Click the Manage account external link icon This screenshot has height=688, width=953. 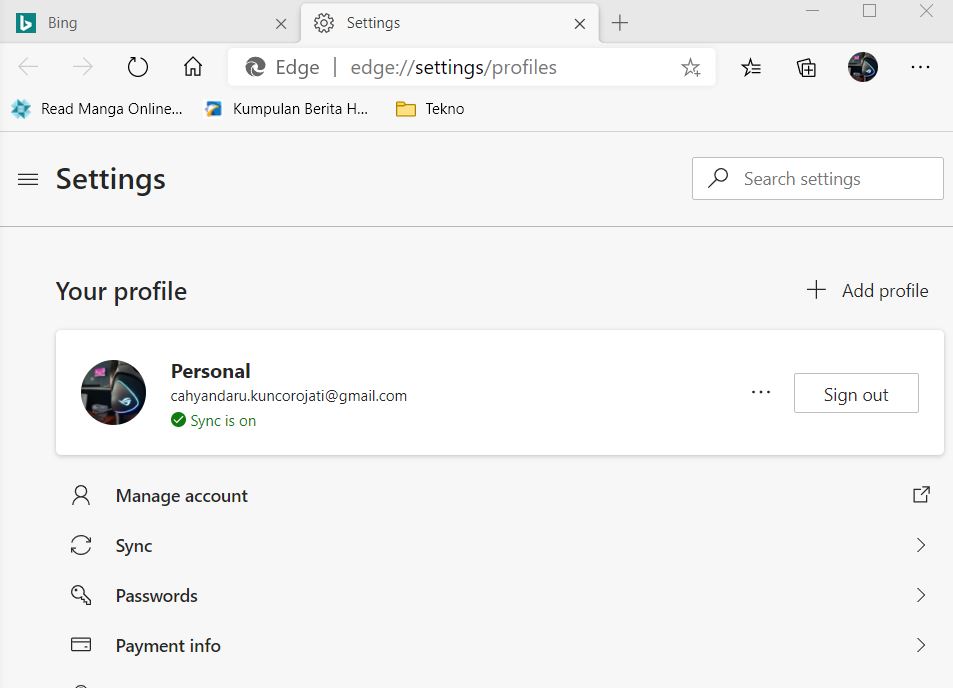coord(920,494)
